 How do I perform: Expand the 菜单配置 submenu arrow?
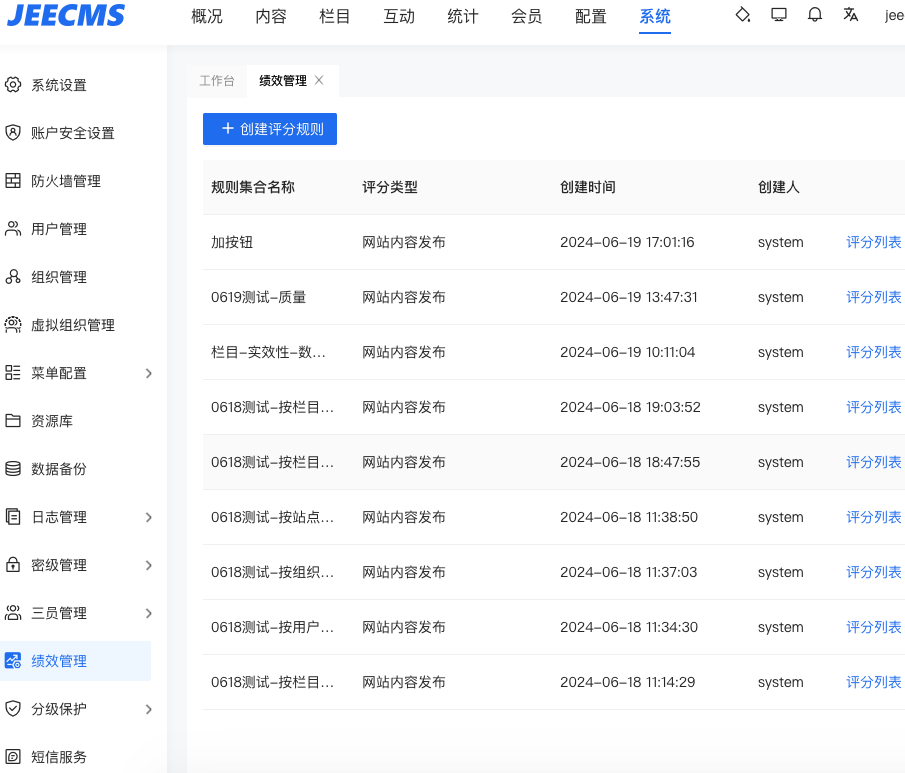(149, 373)
